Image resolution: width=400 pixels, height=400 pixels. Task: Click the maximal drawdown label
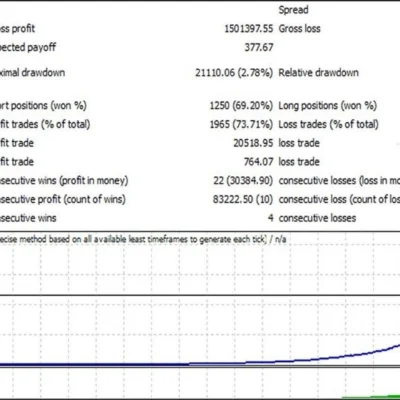(32, 73)
